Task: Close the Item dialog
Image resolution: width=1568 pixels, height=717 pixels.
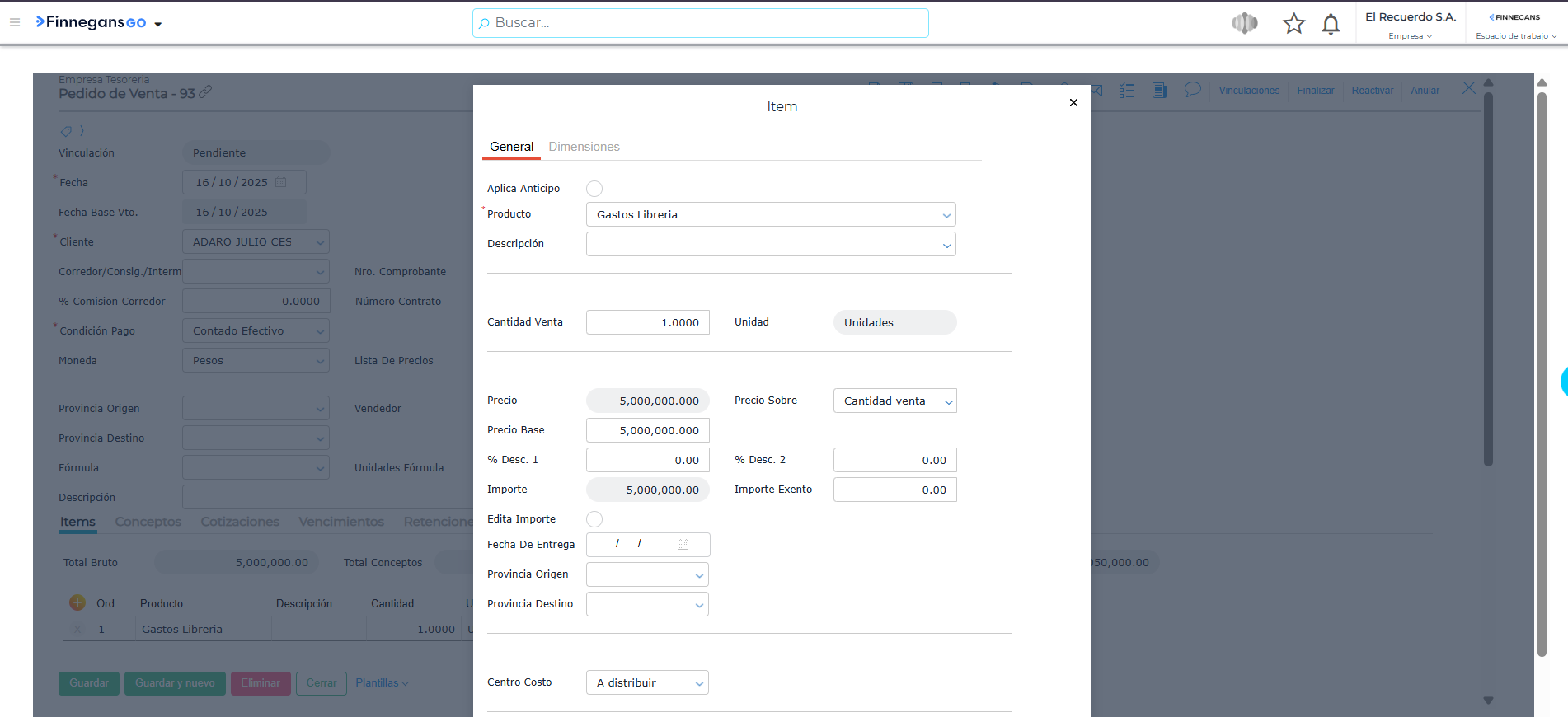Action: tap(1073, 103)
